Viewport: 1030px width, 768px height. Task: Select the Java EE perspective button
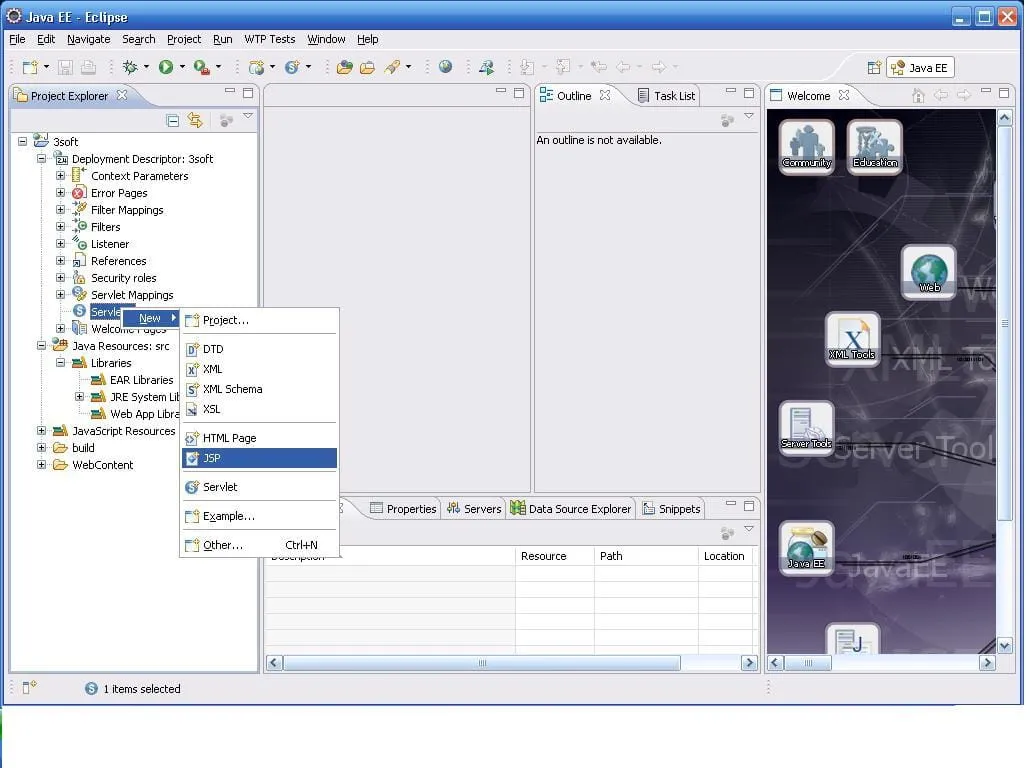920,68
